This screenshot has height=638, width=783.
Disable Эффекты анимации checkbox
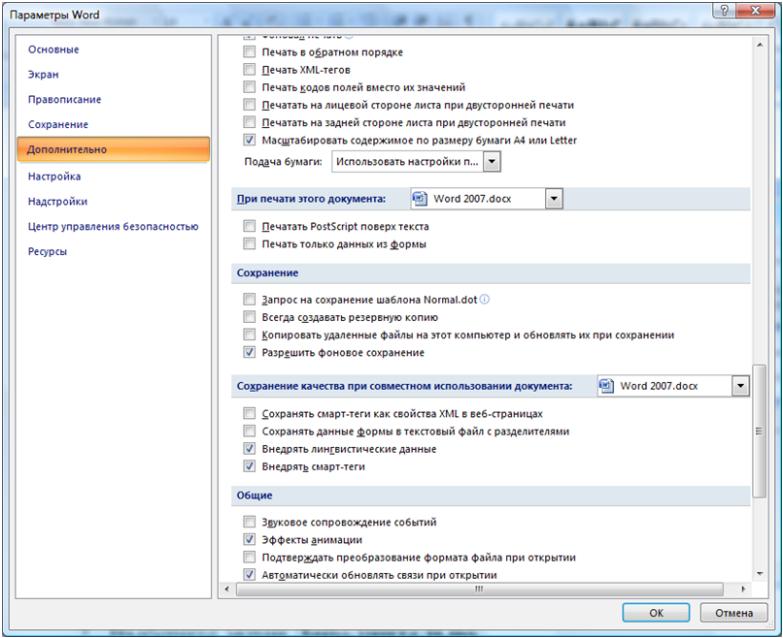[249, 540]
